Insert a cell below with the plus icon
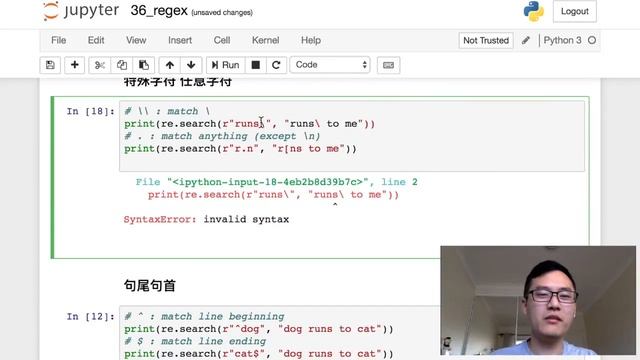The image size is (640, 360). pos(75,65)
